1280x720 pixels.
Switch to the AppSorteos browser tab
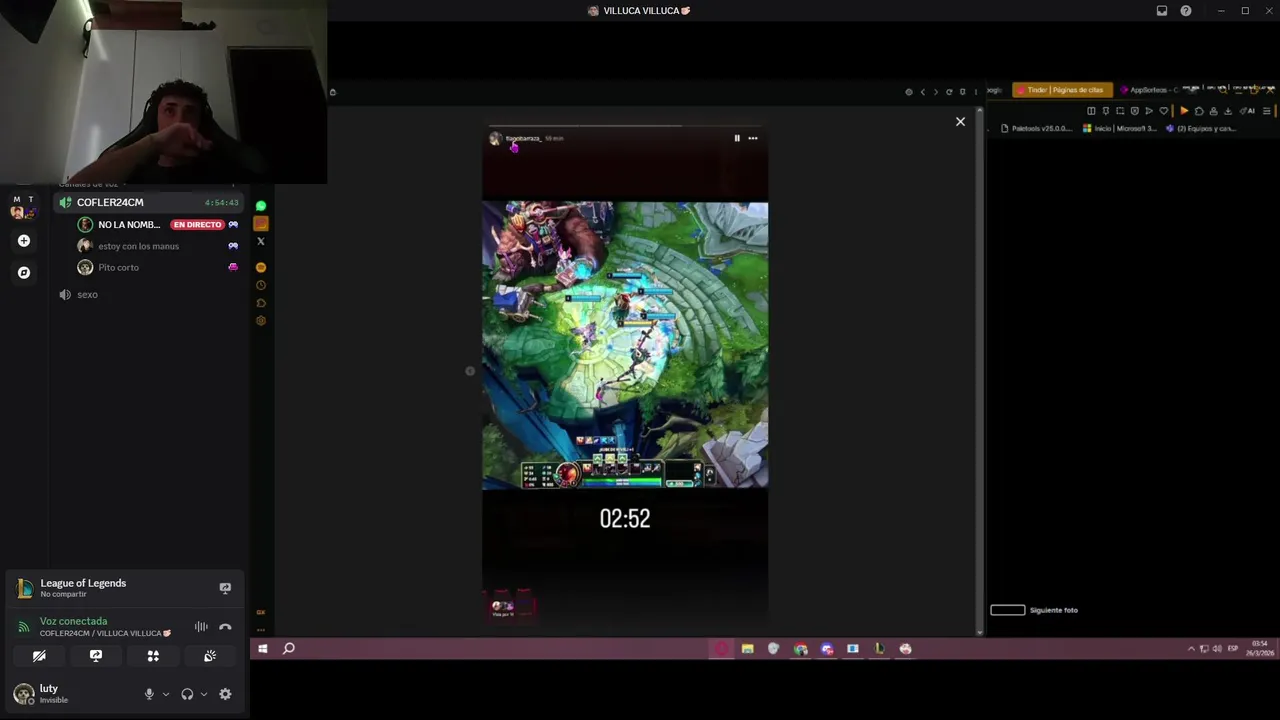pyautogui.click(x=1148, y=90)
